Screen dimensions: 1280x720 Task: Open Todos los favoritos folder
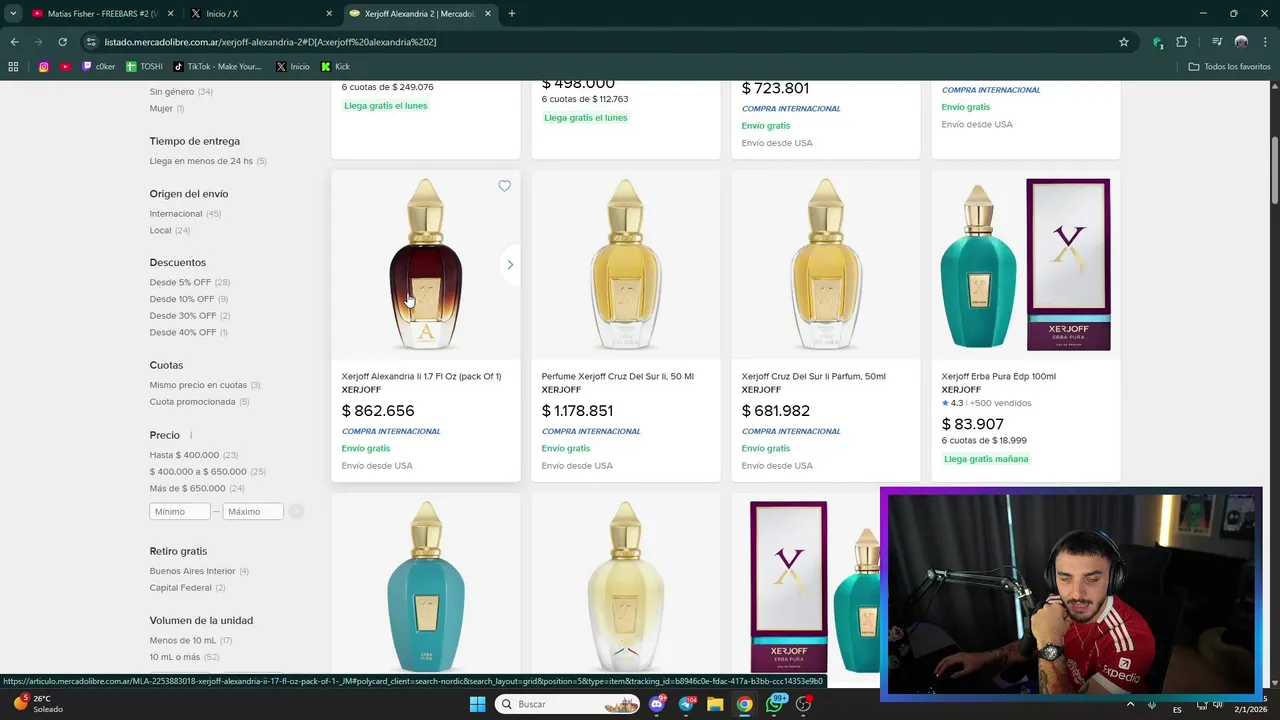click(1229, 67)
